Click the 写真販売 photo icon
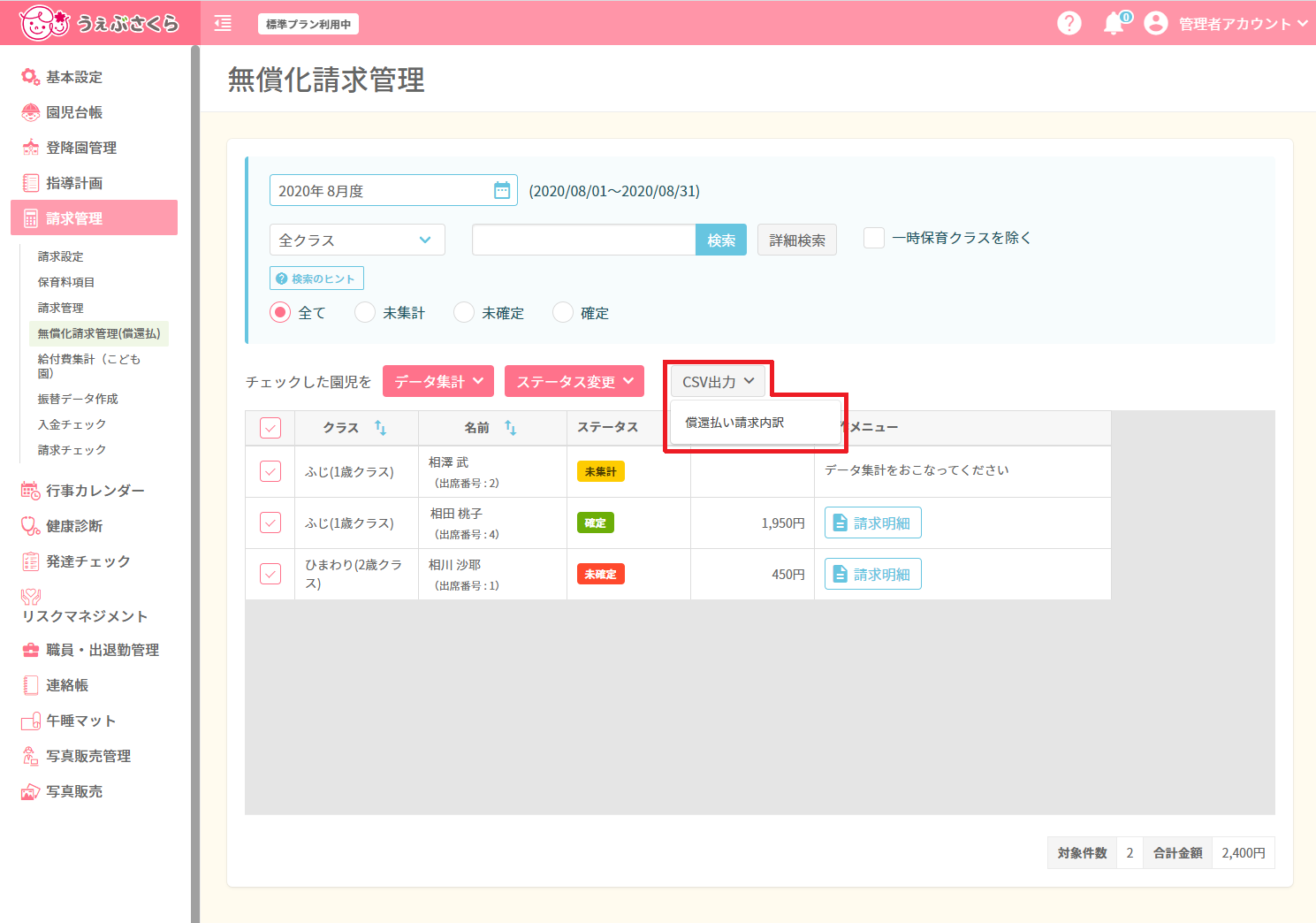Viewport: 1316px width, 923px height. (x=31, y=791)
